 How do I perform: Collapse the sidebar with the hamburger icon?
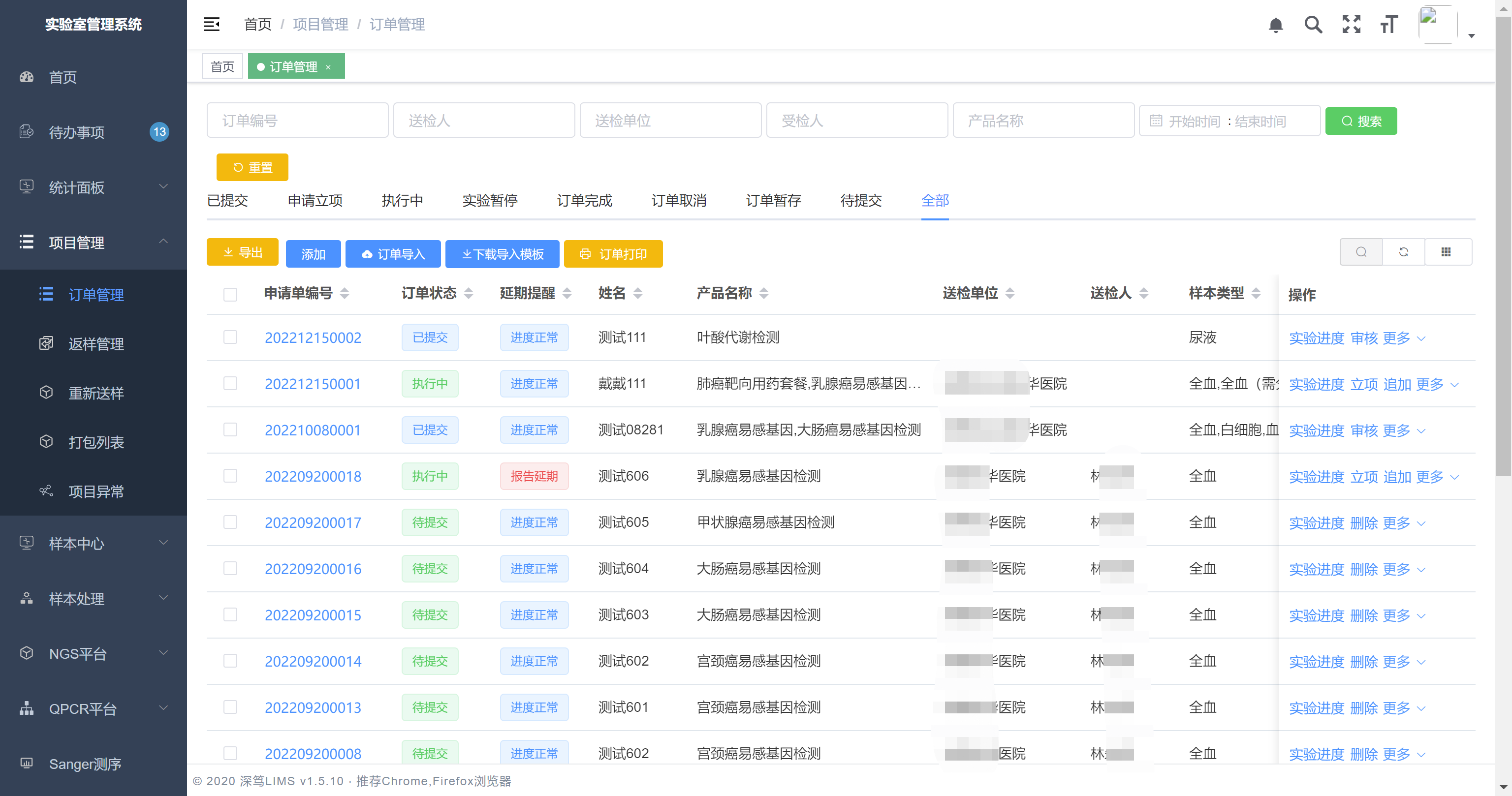pos(211,24)
